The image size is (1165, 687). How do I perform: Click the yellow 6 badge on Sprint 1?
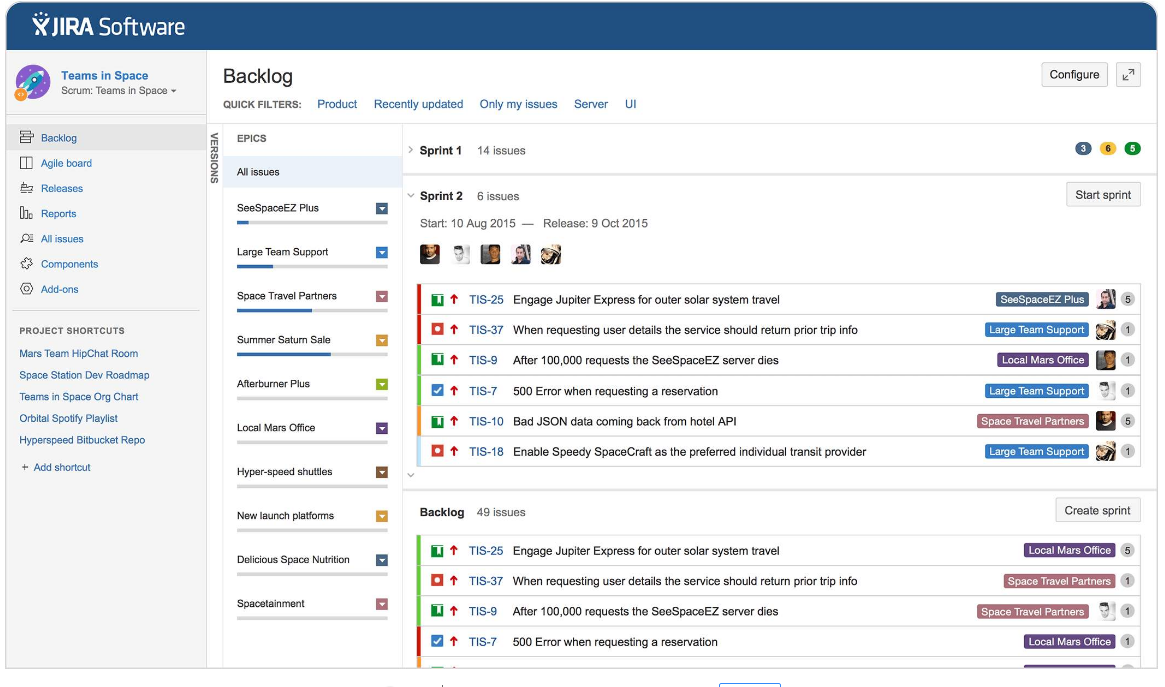1108,149
